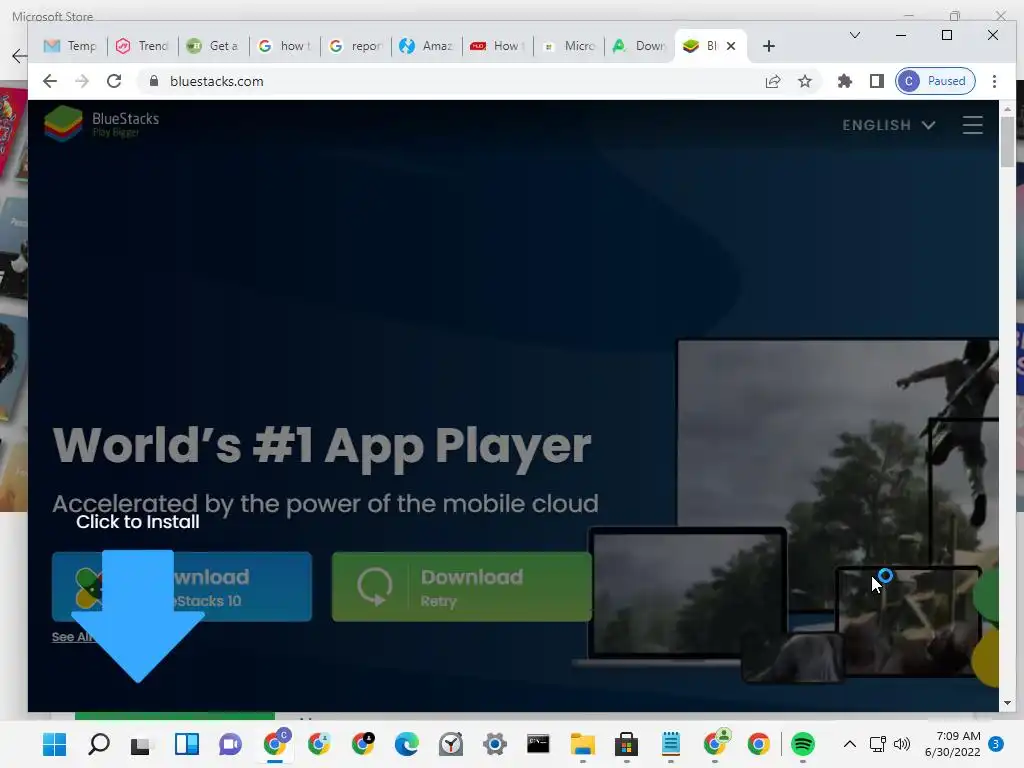Open Chrome extensions puzzle icon
This screenshot has width=1024, height=768.
point(844,81)
